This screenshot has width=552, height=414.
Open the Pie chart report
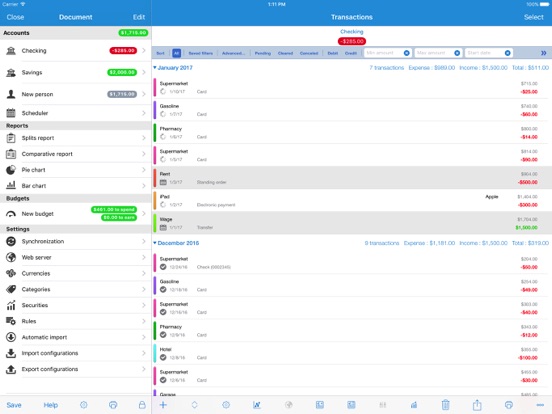(x=76, y=170)
